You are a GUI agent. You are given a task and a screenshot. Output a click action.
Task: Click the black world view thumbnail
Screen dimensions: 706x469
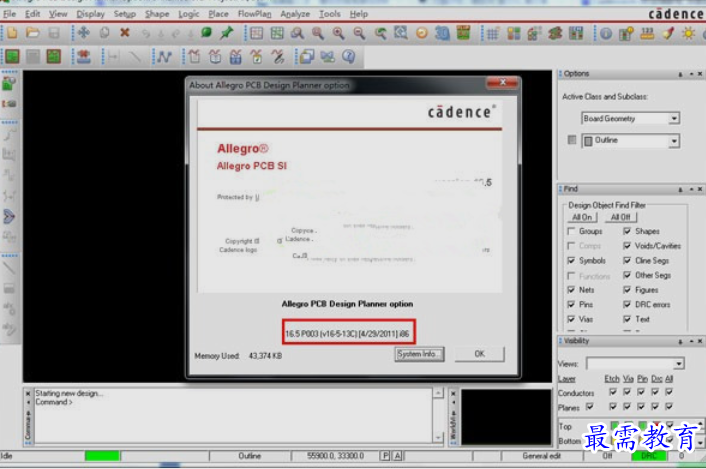[x=506, y=417]
